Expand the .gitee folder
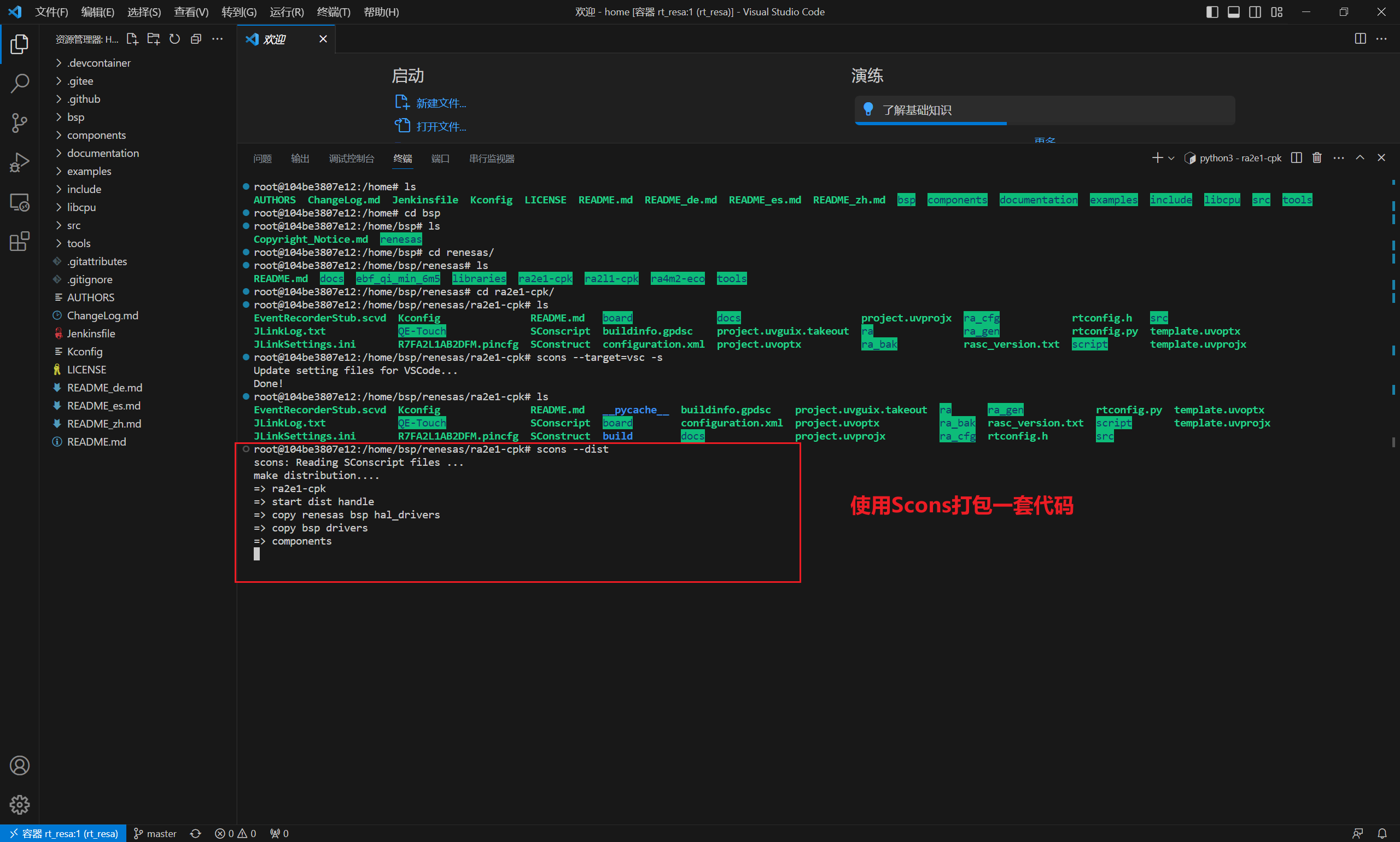Viewport: 1400px width, 842px height. (139, 81)
